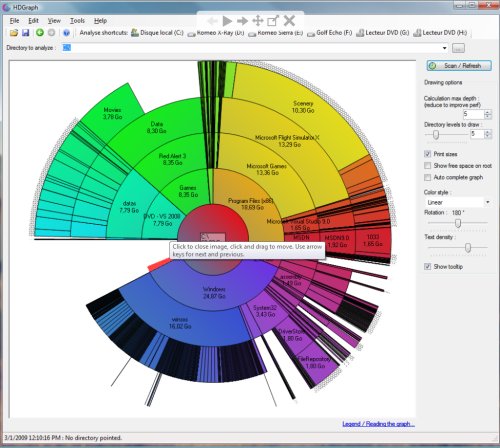
Task: Open the Tools menu
Action: (x=77, y=21)
